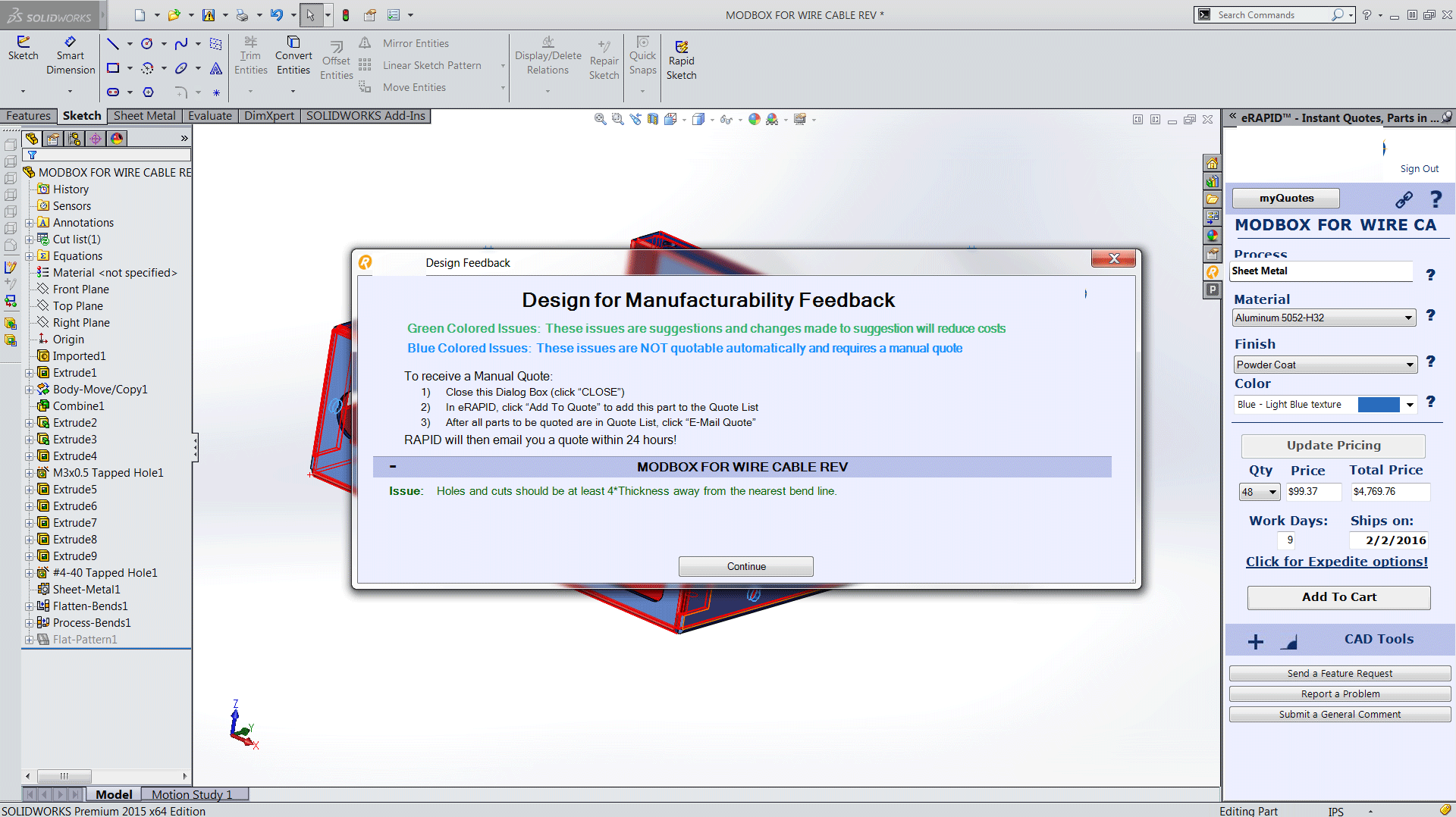Click the SolidWorks Resources home icon in task pane

click(x=1213, y=164)
